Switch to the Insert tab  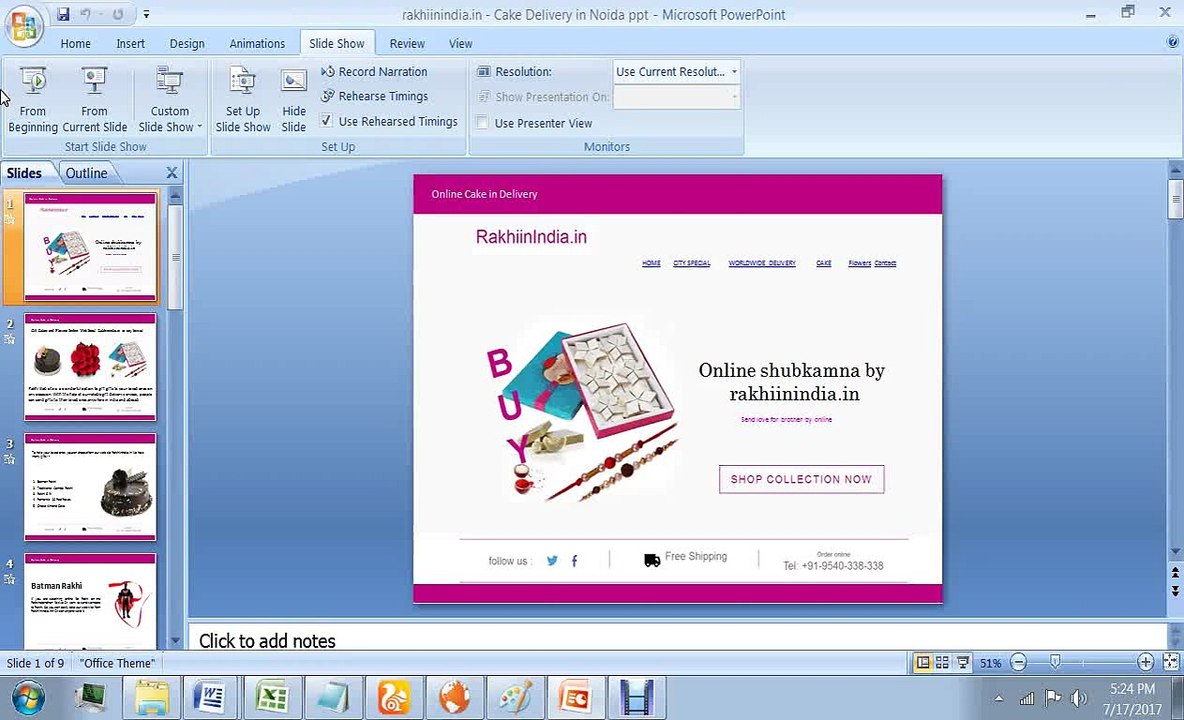(x=131, y=44)
